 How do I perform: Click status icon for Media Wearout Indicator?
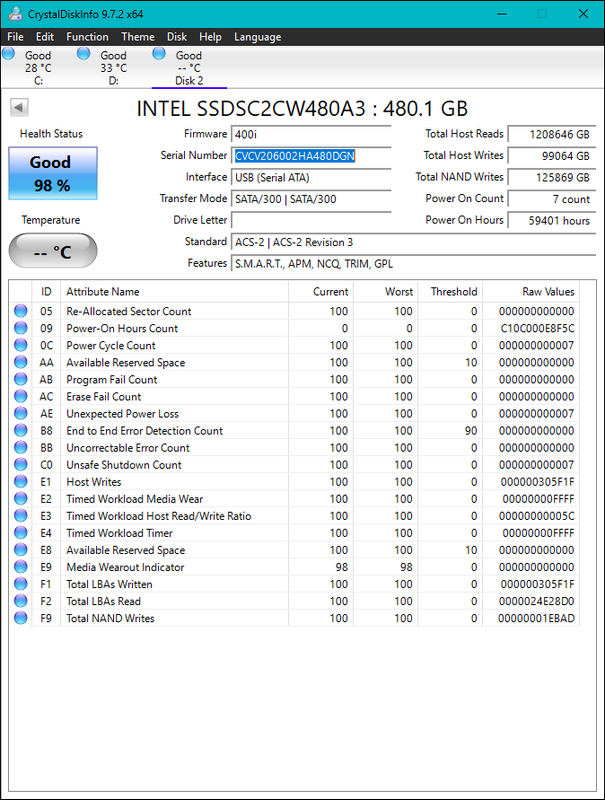21,567
